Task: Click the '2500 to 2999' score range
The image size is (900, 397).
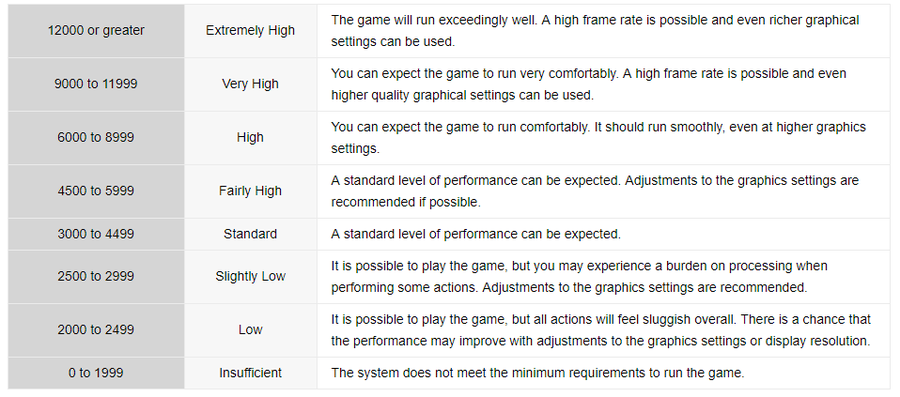Action: (96, 277)
